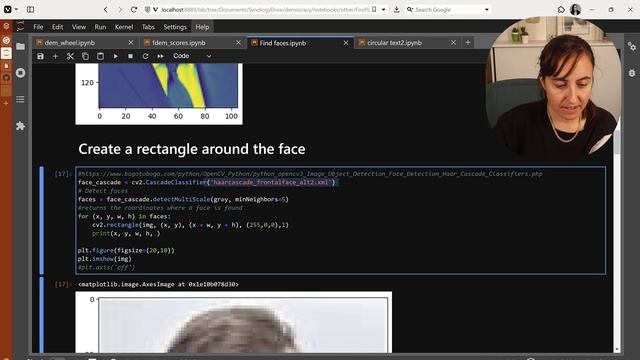Restart the kernel
This screenshot has width=640, height=360.
145,56
